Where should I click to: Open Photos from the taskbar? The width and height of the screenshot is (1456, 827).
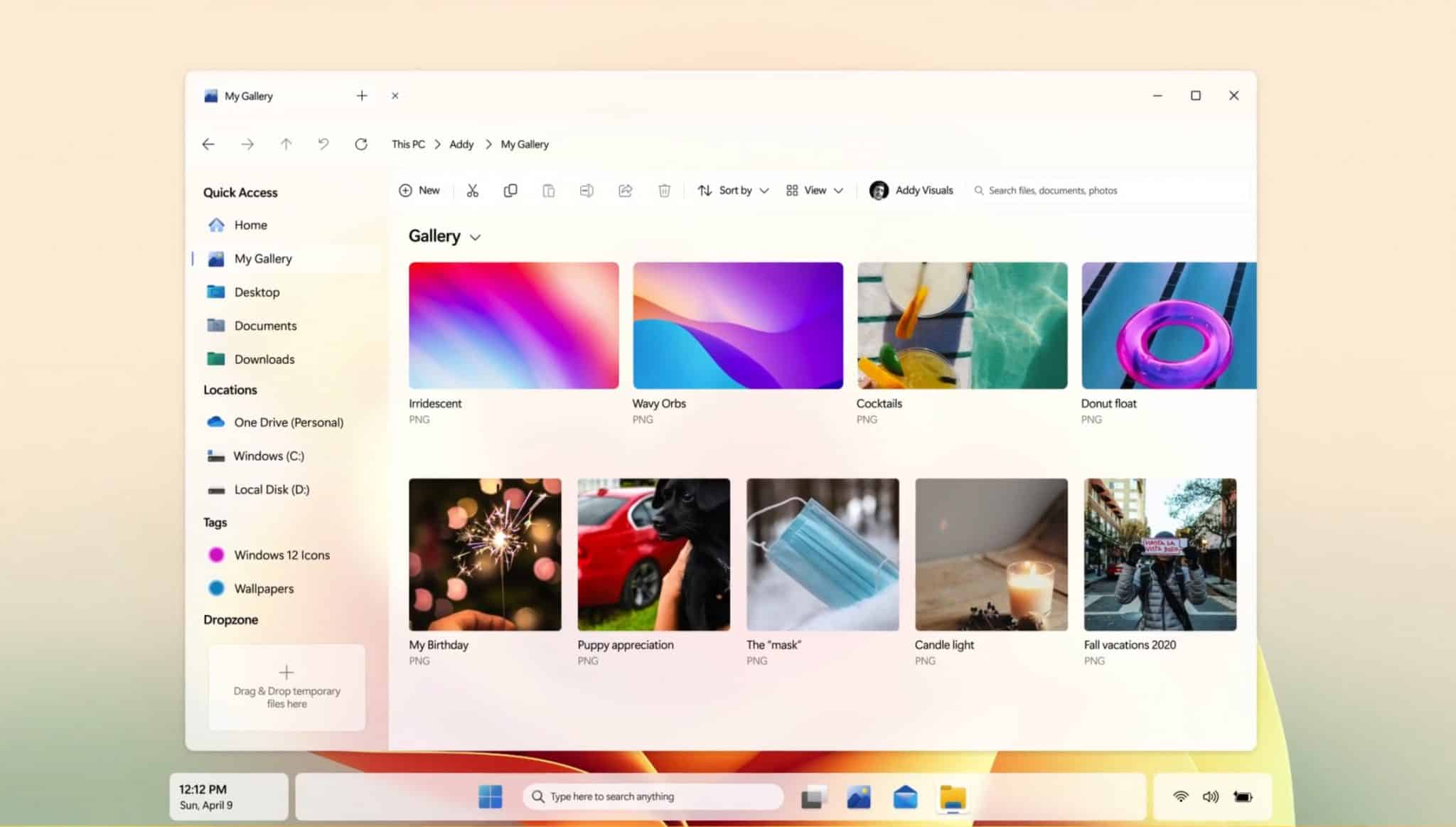coord(860,796)
